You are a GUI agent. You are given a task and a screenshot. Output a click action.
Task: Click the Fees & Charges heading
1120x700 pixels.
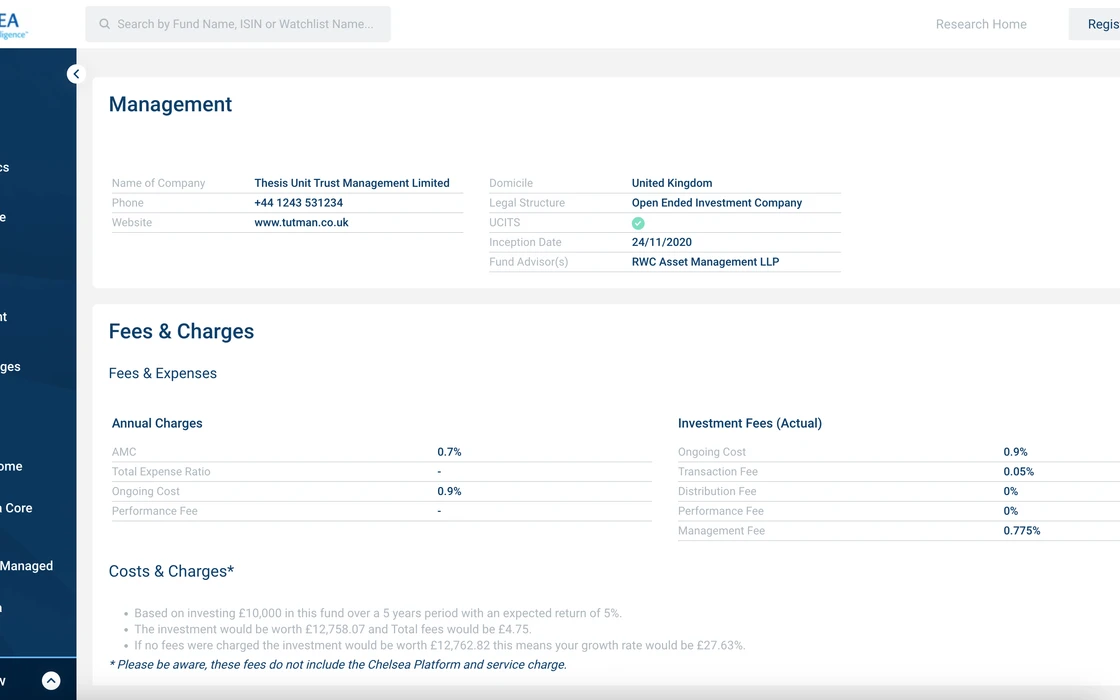pyautogui.click(x=181, y=331)
